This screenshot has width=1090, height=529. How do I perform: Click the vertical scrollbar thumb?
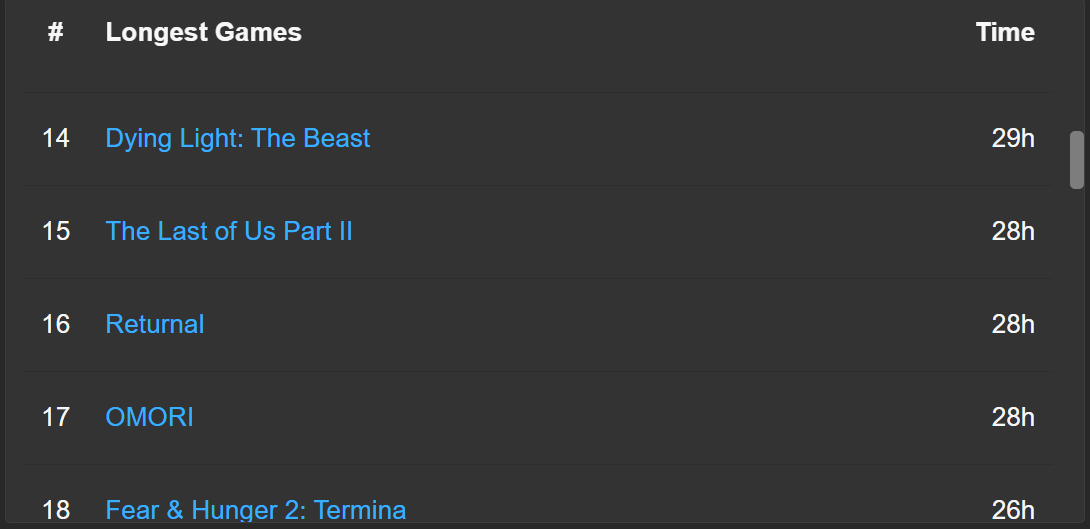[x=1077, y=159]
